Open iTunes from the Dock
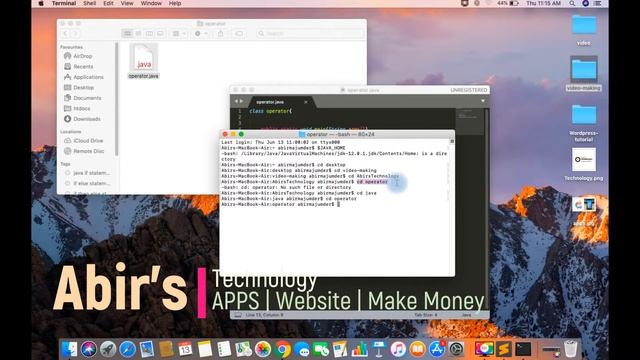 (x=398, y=349)
